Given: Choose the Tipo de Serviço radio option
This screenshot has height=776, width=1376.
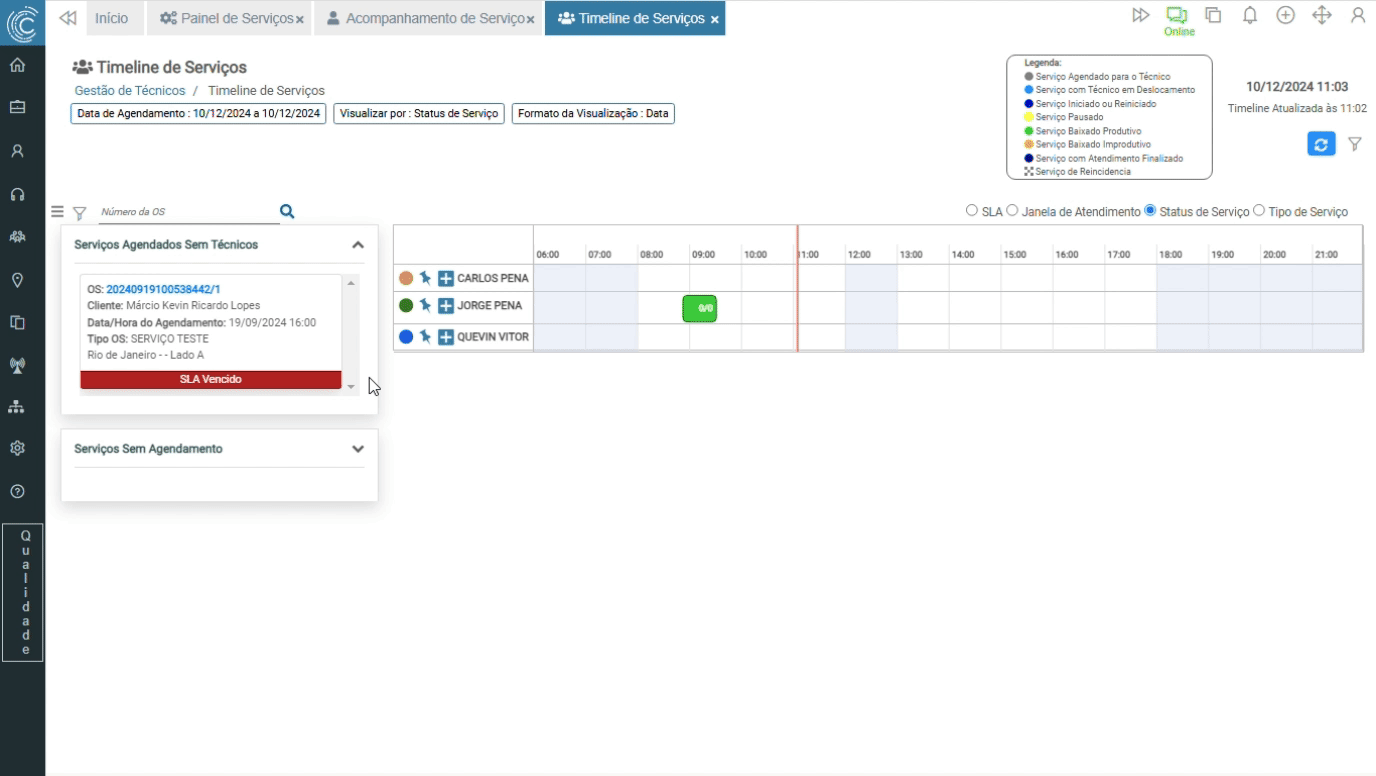Looking at the screenshot, I should 1259,211.
